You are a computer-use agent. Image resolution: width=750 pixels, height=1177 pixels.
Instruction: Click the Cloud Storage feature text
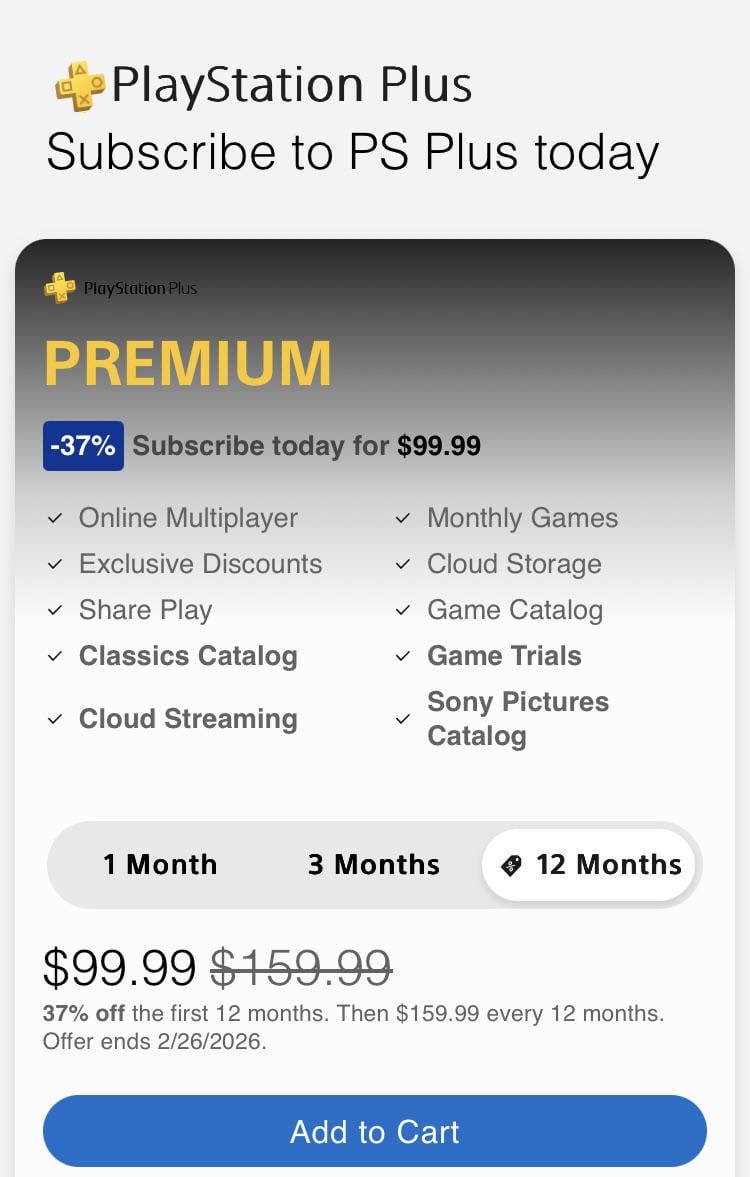point(514,564)
